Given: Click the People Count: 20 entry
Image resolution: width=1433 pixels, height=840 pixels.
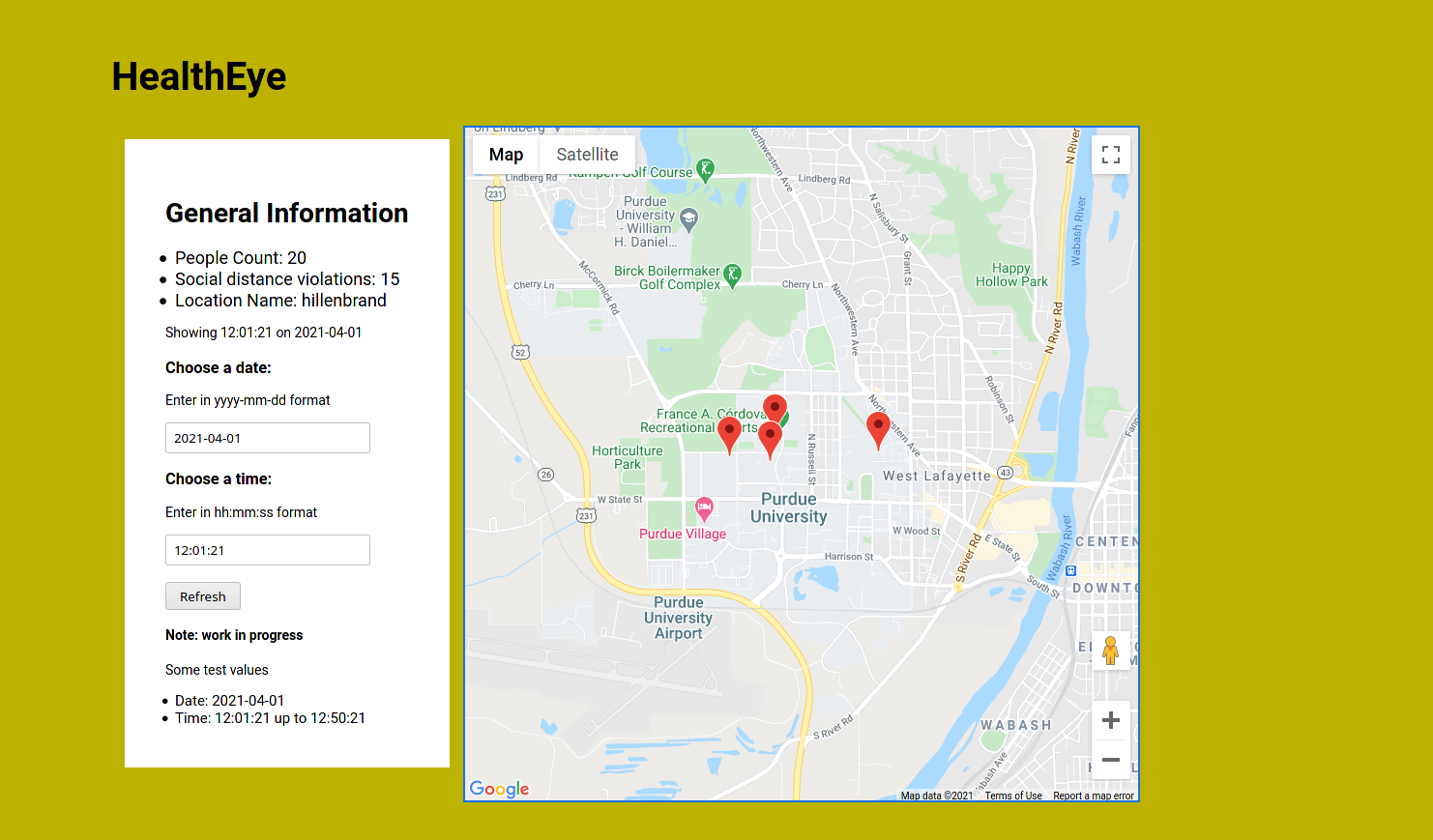Looking at the screenshot, I should click(241, 258).
